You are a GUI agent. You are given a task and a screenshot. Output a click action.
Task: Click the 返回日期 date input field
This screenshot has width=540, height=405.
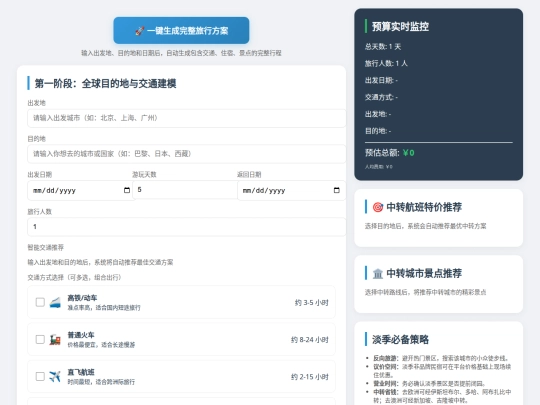click(291, 190)
